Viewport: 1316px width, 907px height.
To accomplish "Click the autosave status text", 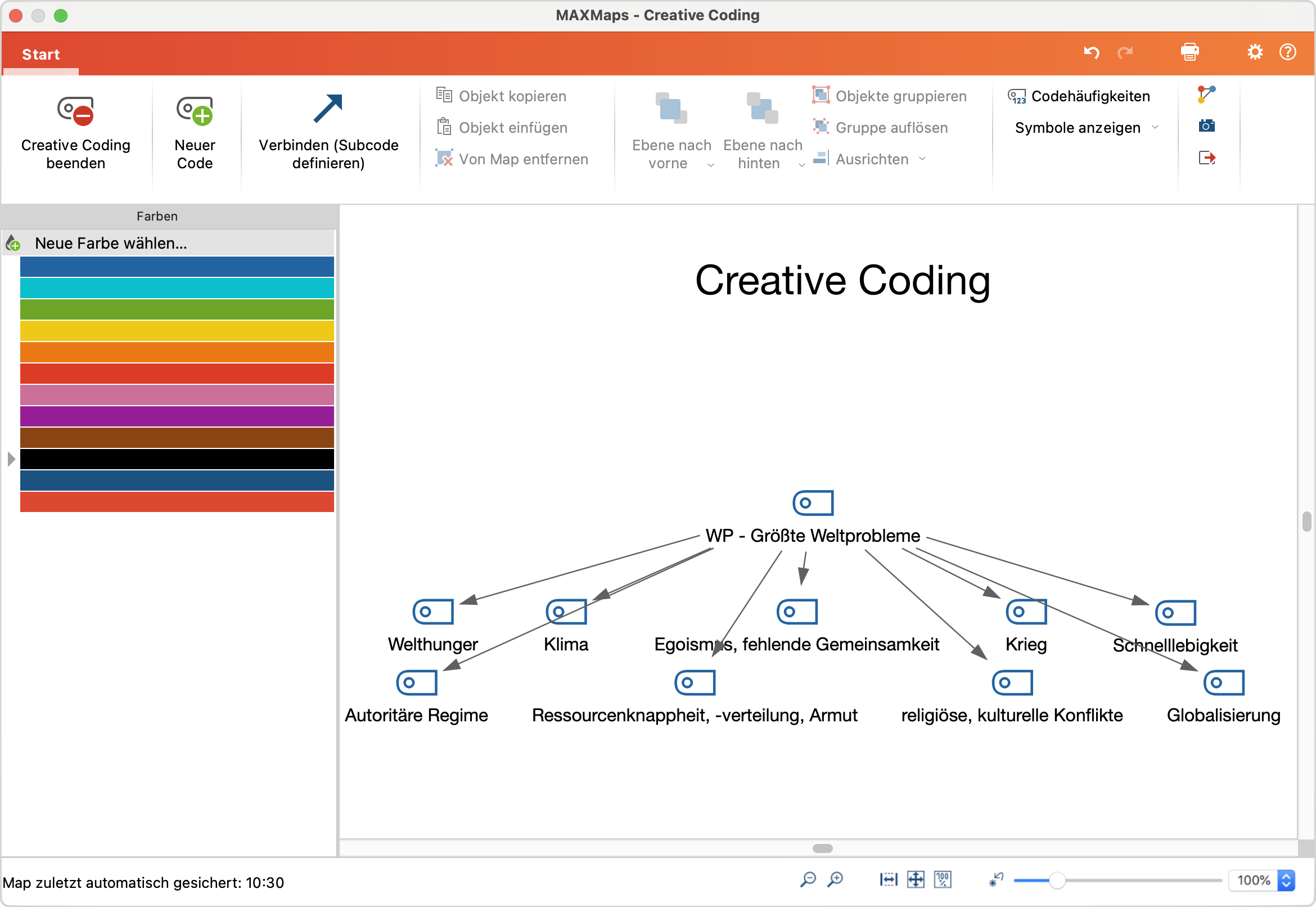I will point(143,883).
